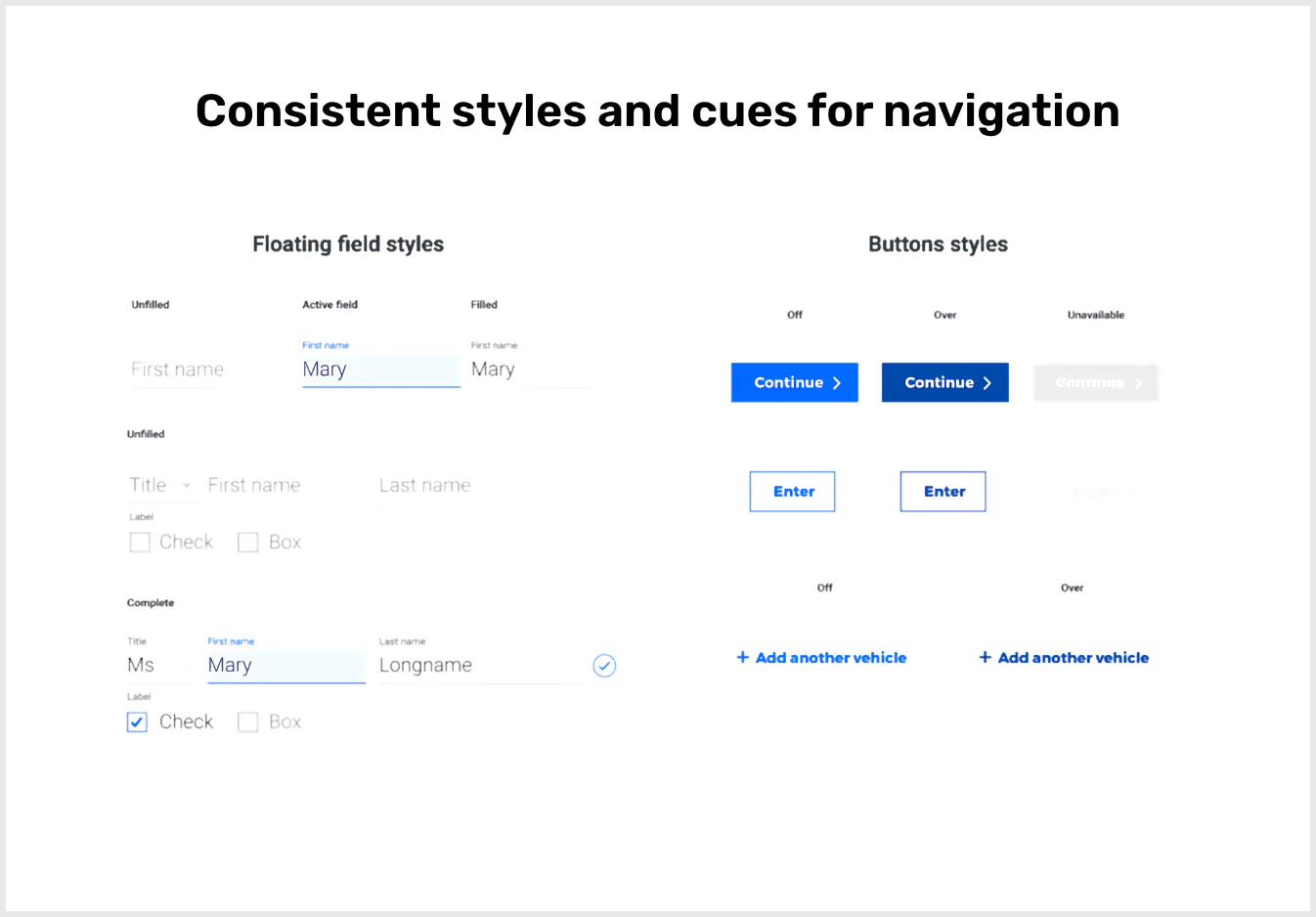Screen dimensions: 1316x917
Task: Open the Title dropdown in the Unfilled form
Action: 161,486
